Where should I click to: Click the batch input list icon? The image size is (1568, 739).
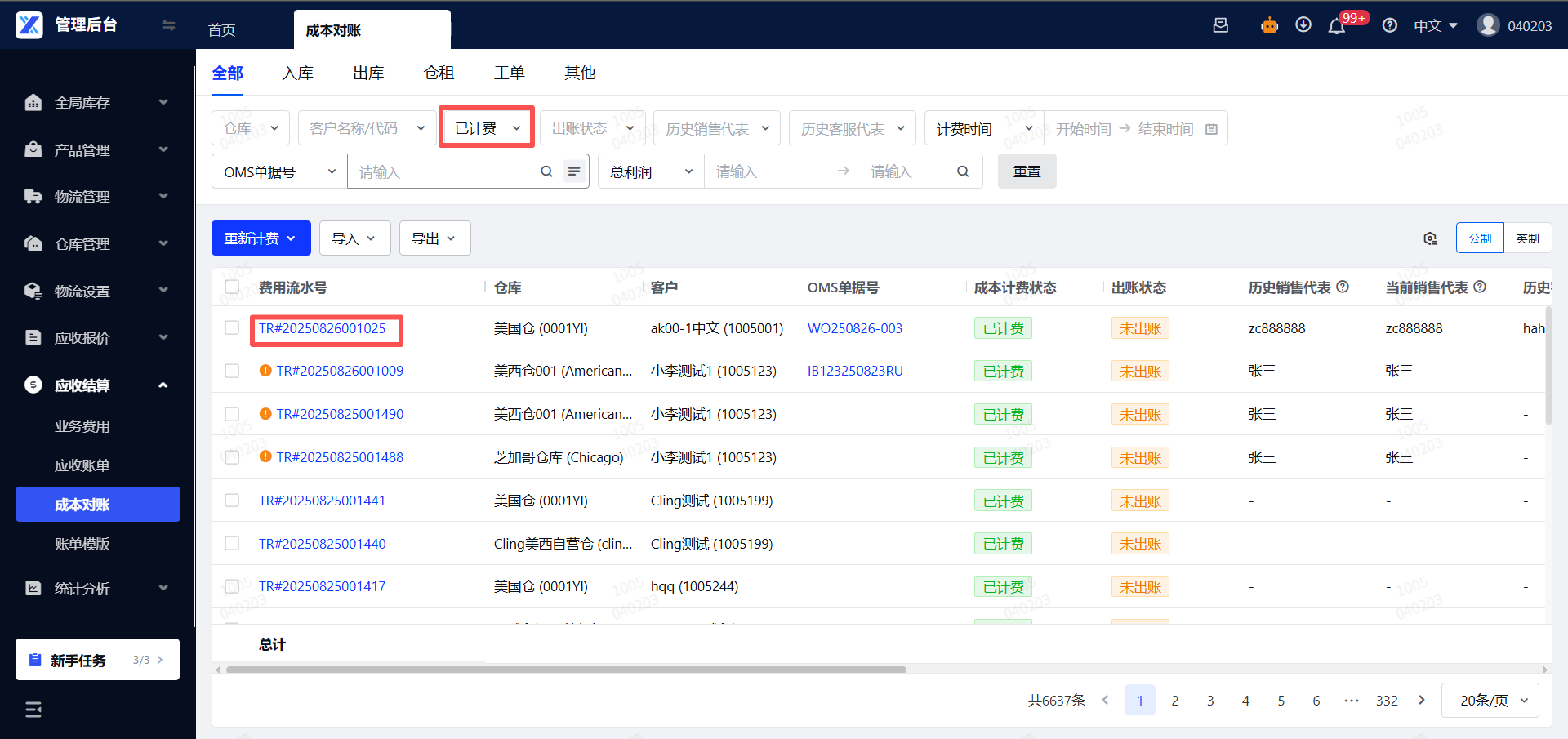point(574,171)
